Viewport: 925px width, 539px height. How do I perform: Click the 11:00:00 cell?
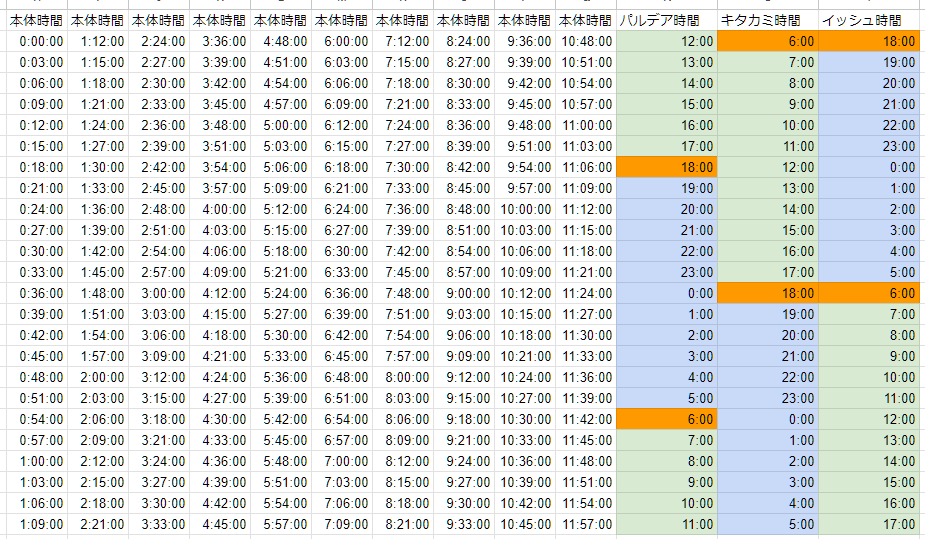(586, 126)
